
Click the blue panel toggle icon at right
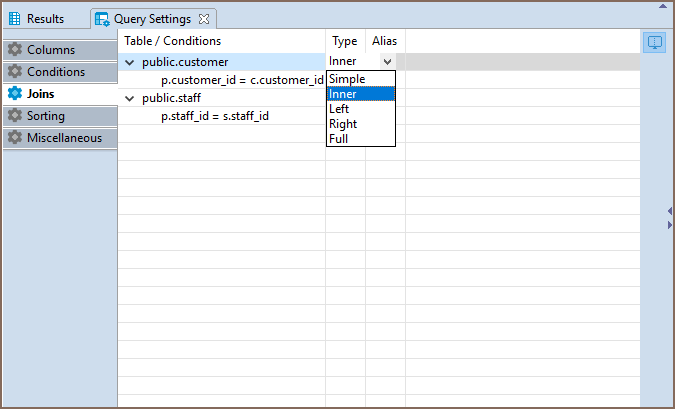click(x=654, y=42)
